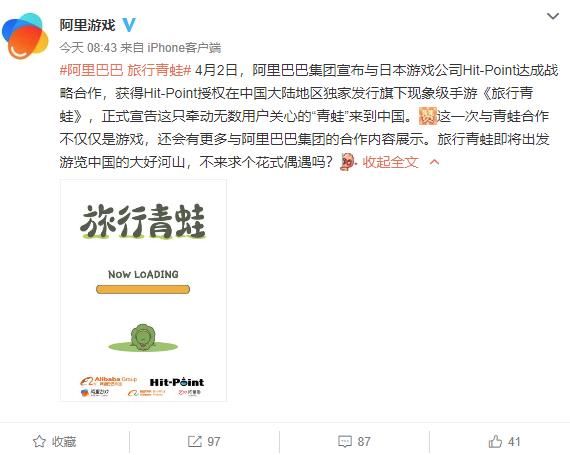This screenshot has width=570, height=455.
Task: Click the repost share icon
Action: click(x=194, y=442)
